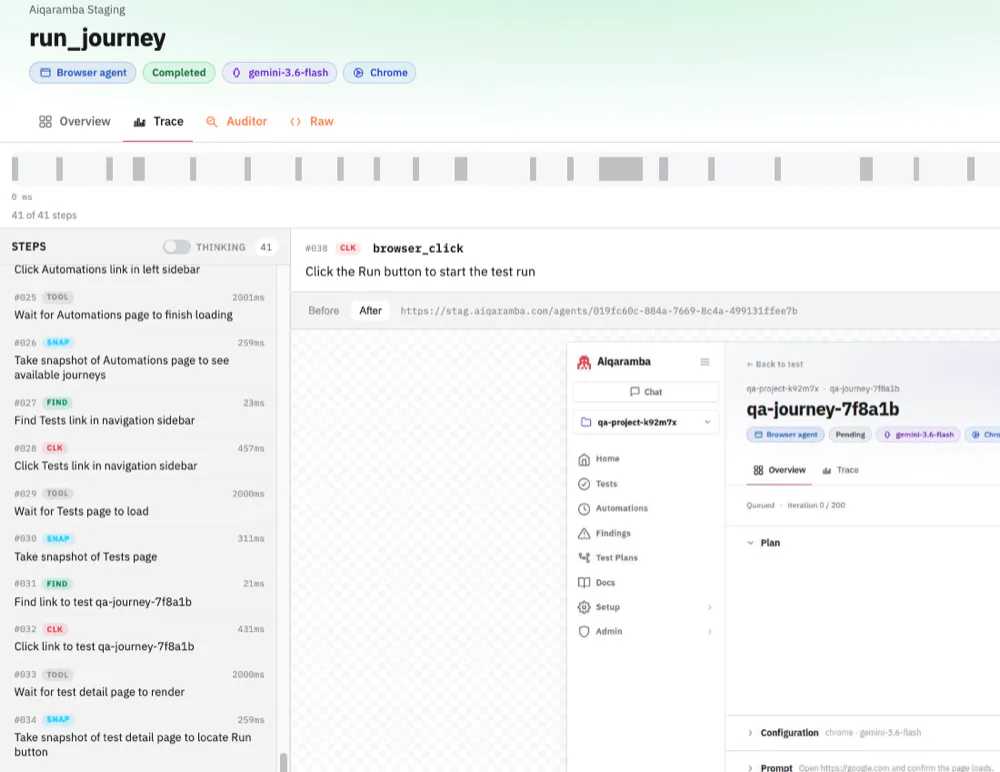Click the hamburger menu icon beside Aiqaramba

point(705,362)
